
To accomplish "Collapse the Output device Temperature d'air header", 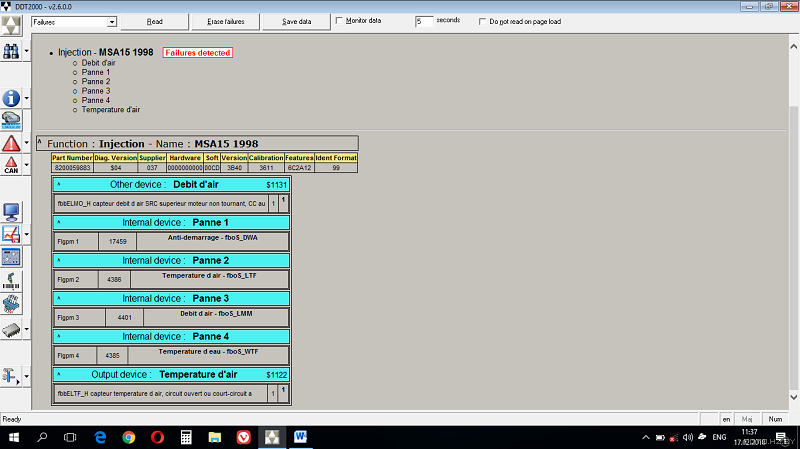I will 59,374.
